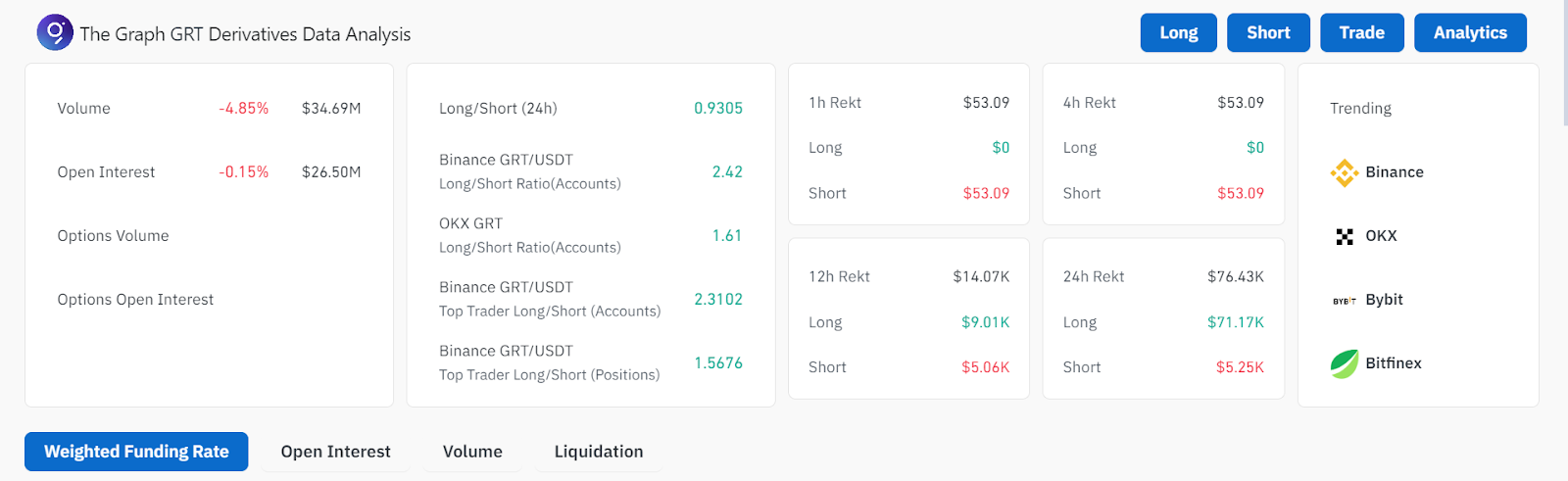Screen dimensions: 1568x481
Task: Select the Weighted Funding Rate tab
Action: [x=136, y=452]
